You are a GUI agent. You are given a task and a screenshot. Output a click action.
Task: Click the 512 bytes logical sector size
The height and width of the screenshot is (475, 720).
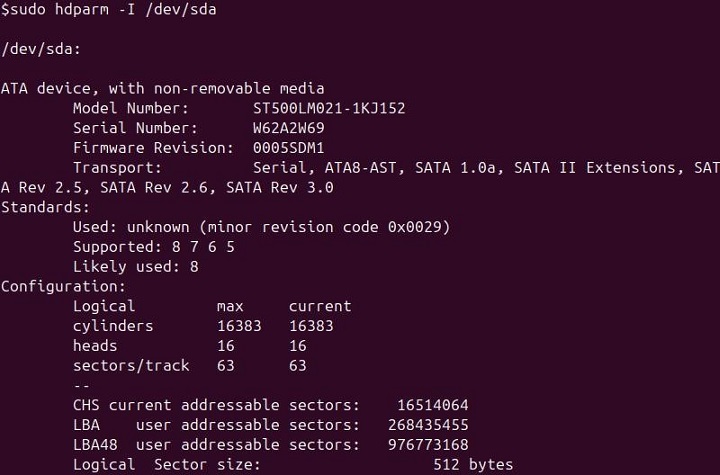coord(473,465)
